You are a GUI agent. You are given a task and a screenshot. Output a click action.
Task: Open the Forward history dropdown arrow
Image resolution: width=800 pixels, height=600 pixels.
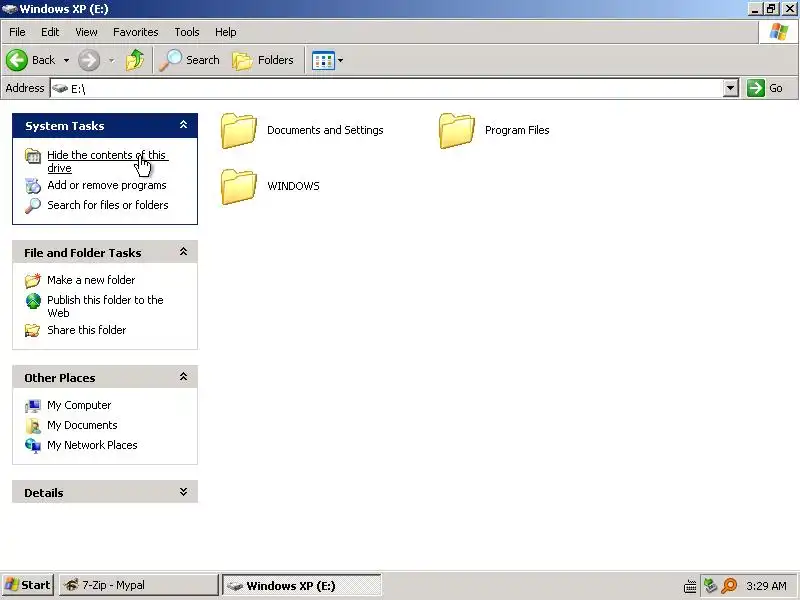coord(111,60)
